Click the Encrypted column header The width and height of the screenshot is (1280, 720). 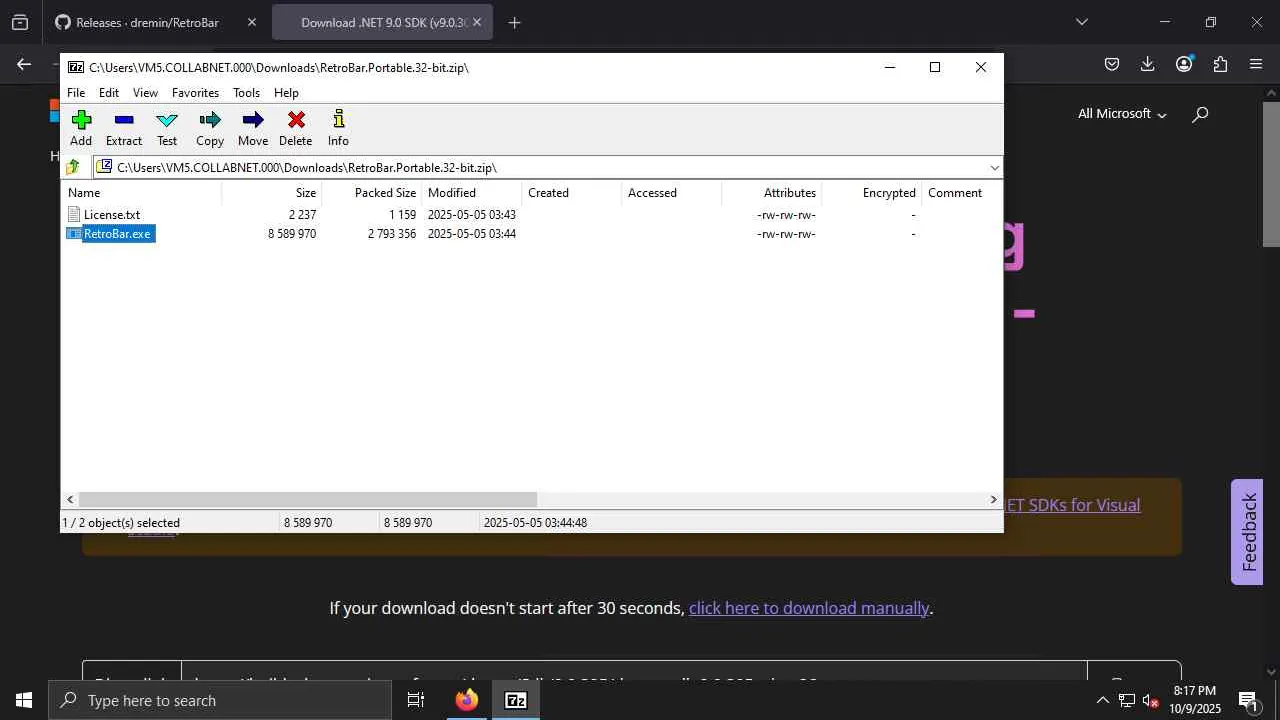(x=871, y=193)
